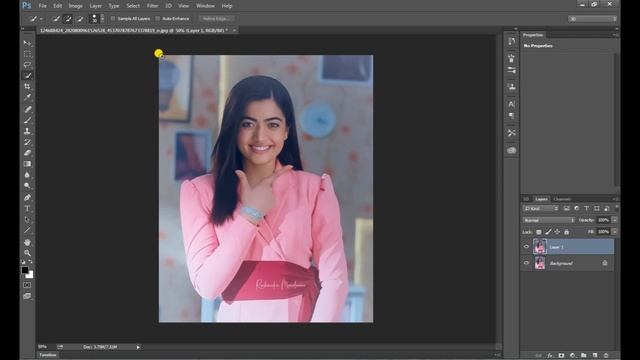Viewport: 640px width, 360px height.
Task: Add a layer mask
Action: [561, 356]
